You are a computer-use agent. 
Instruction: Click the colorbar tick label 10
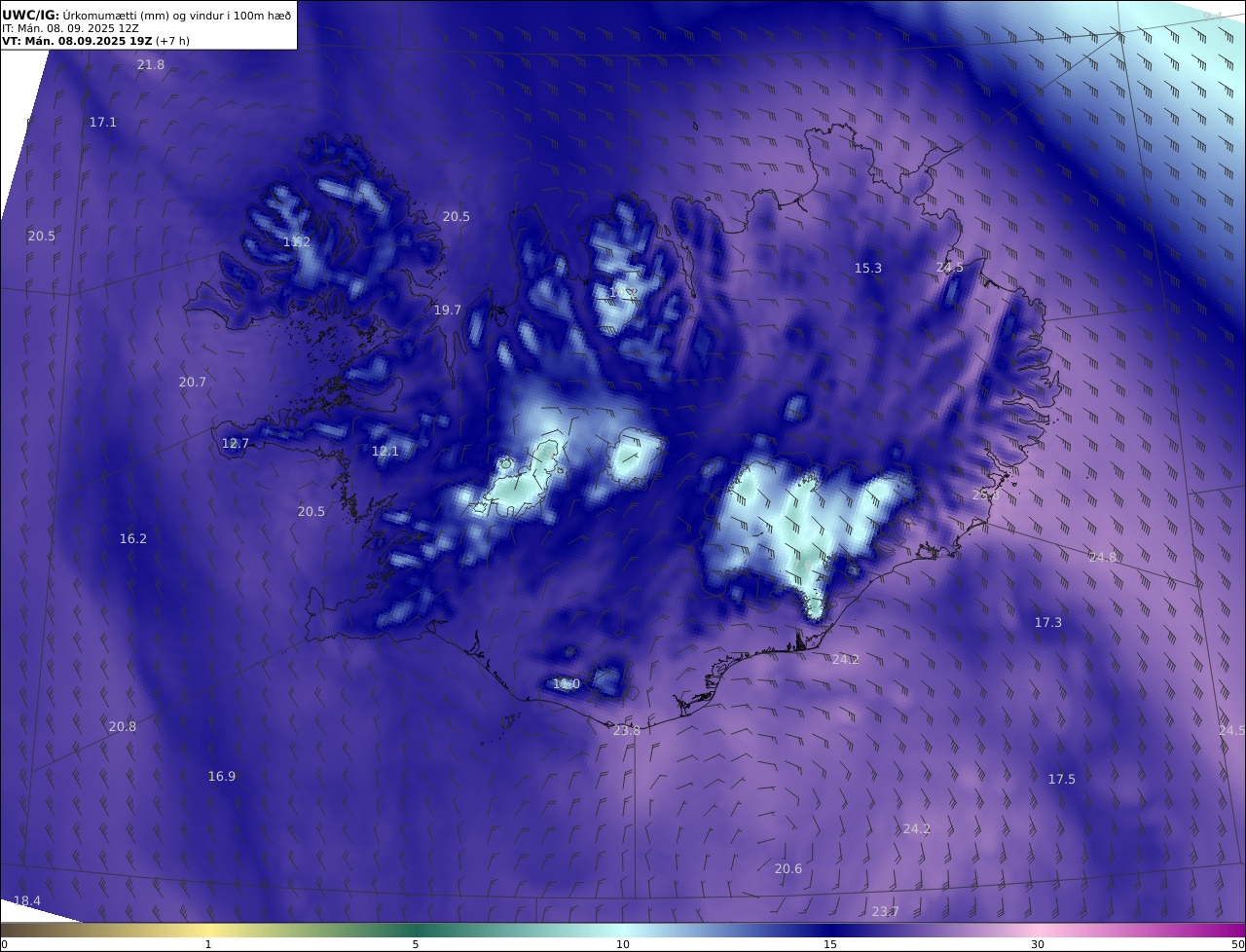[623, 944]
